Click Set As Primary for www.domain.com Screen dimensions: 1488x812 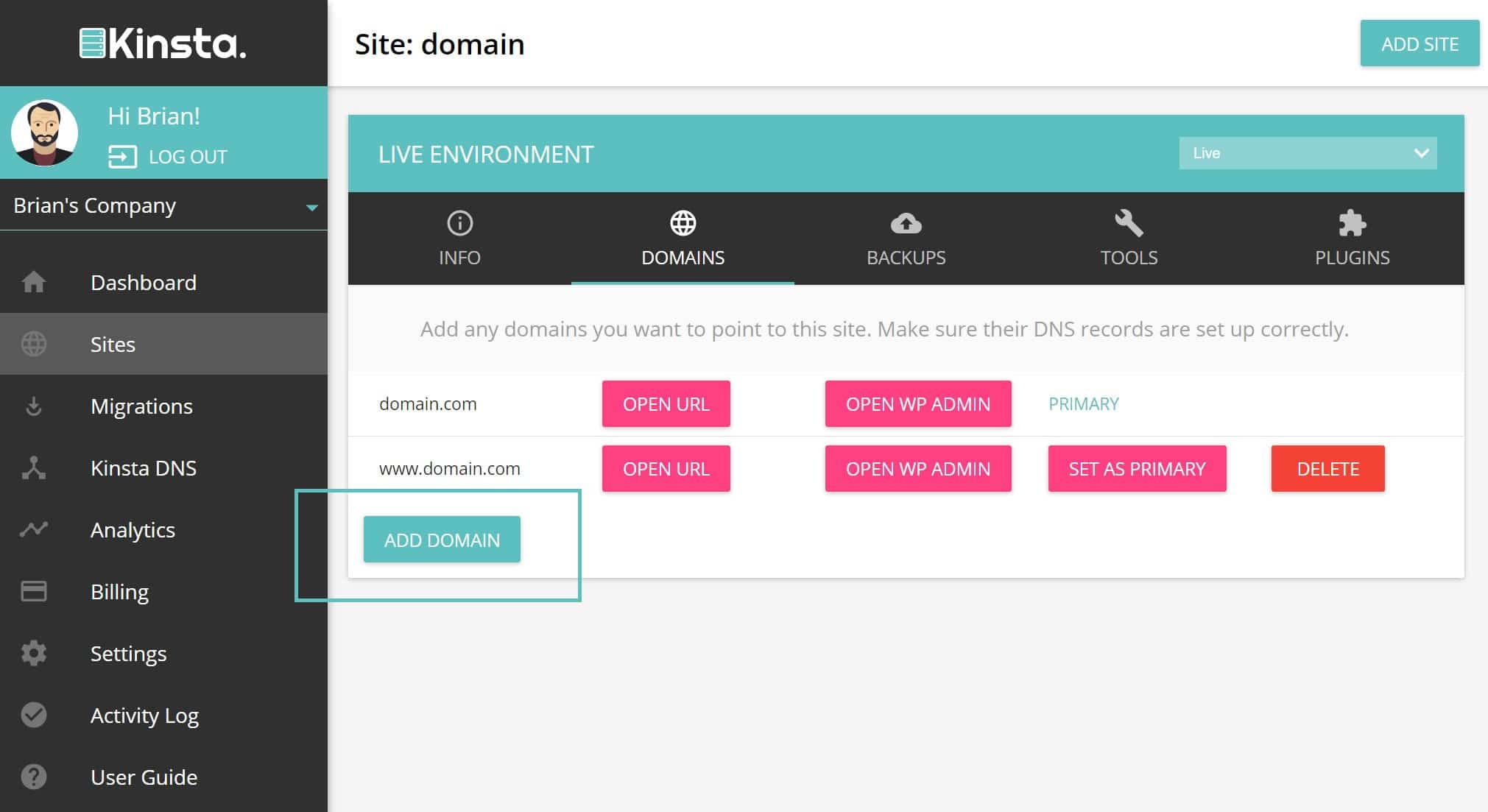[1137, 469]
